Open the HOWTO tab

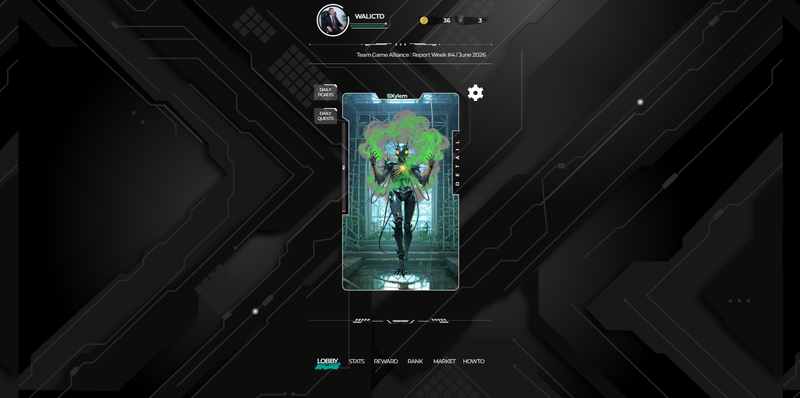coord(473,361)
